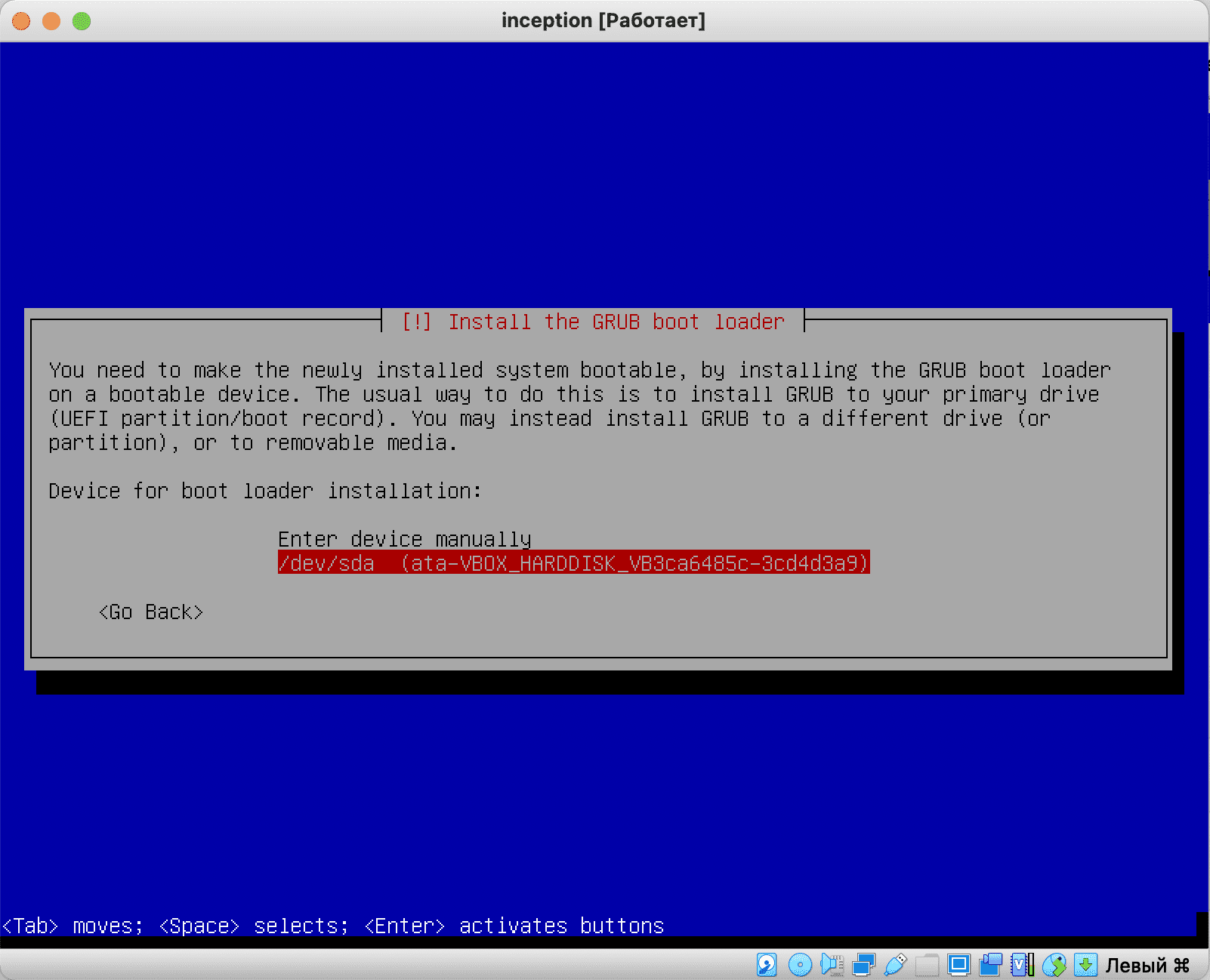Click the optical disc drive status icon
Viewport: 1210px width, 980px height.
point(799,964)
